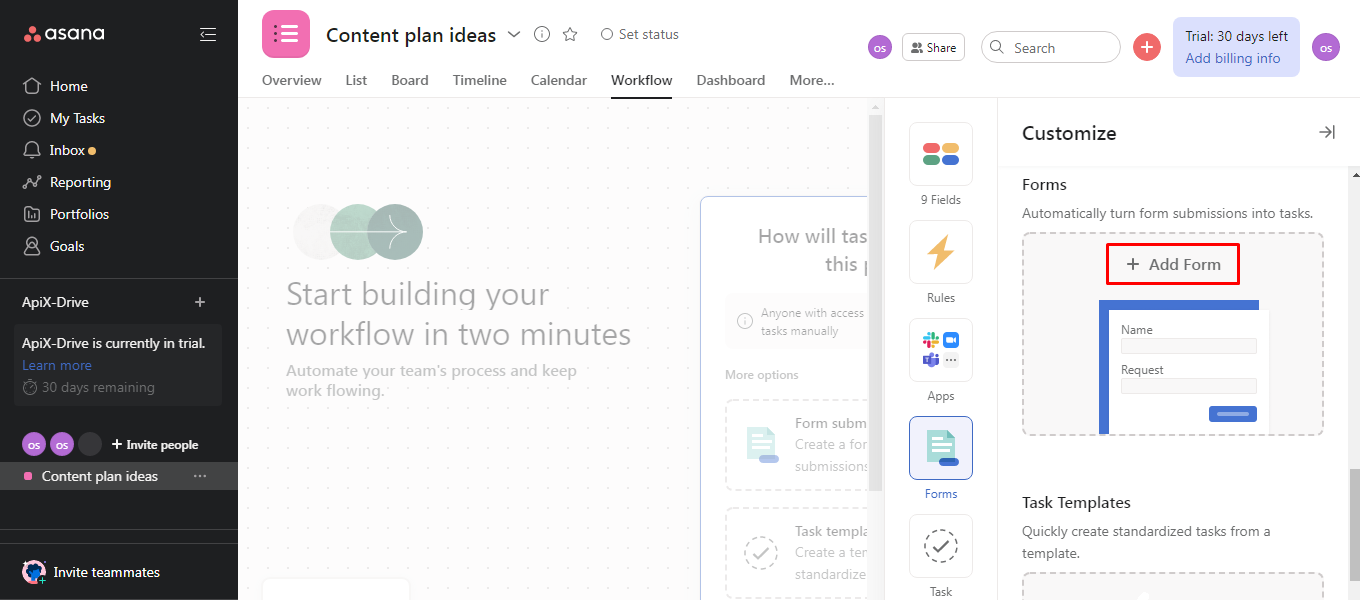The width and height of the screenshot is (1360, 600).
Task: Open Learn more trial link
Action: click(57, 365)
